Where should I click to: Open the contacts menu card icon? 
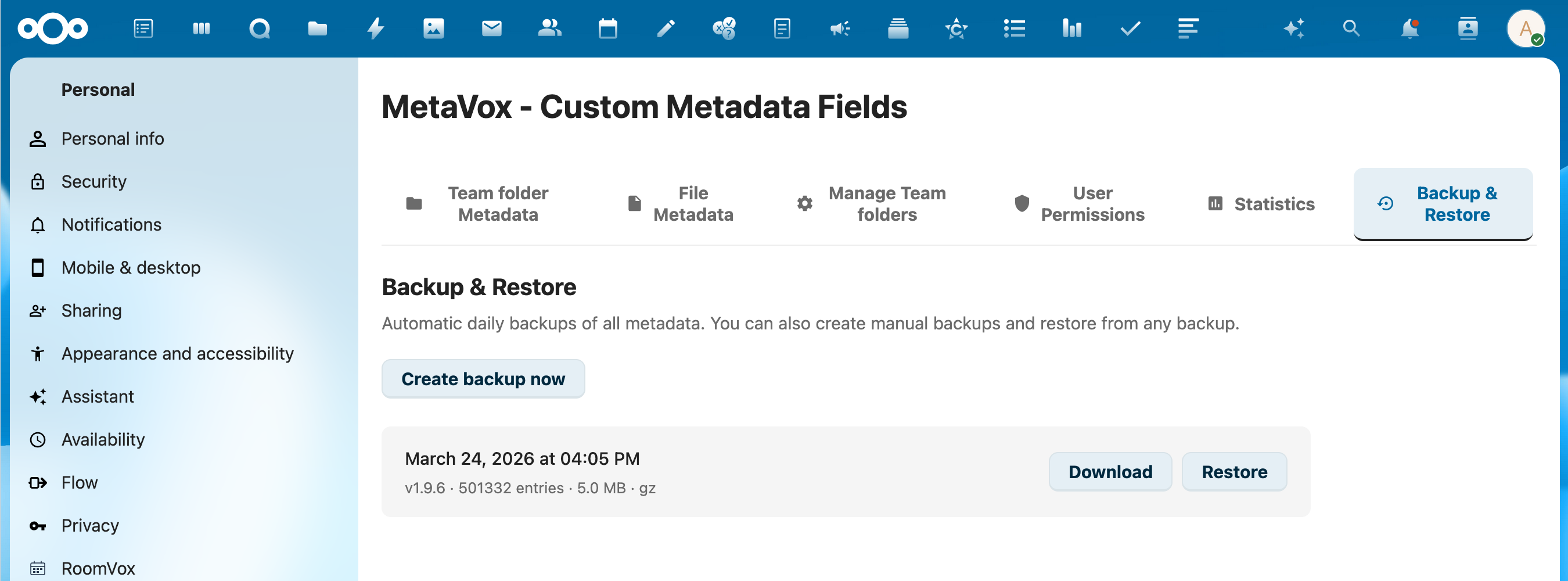[x=1468, y=28]
